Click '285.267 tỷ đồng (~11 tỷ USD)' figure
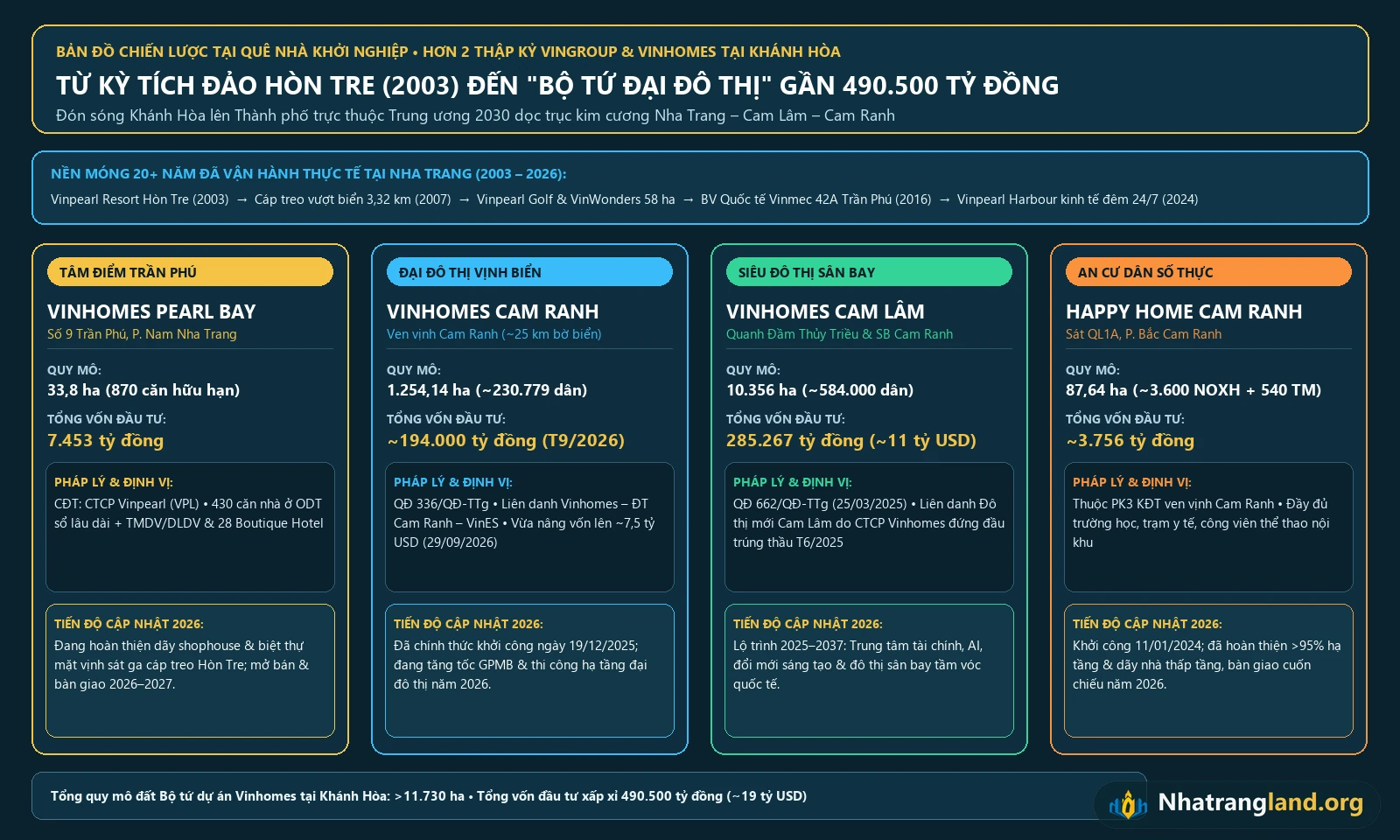The width and height of the screenshot is (1400, 840). [851, 440]
